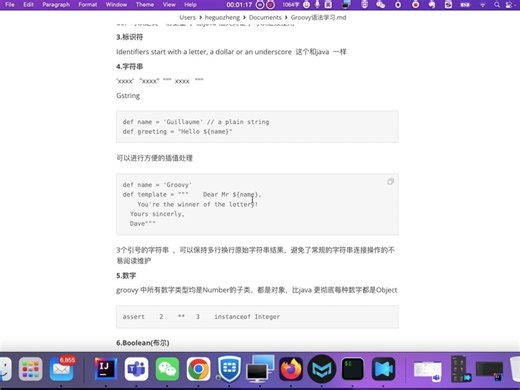This screenshot has height=390, width=520.
Task: Open the Paragraph menu
Action: coord(56,5)
